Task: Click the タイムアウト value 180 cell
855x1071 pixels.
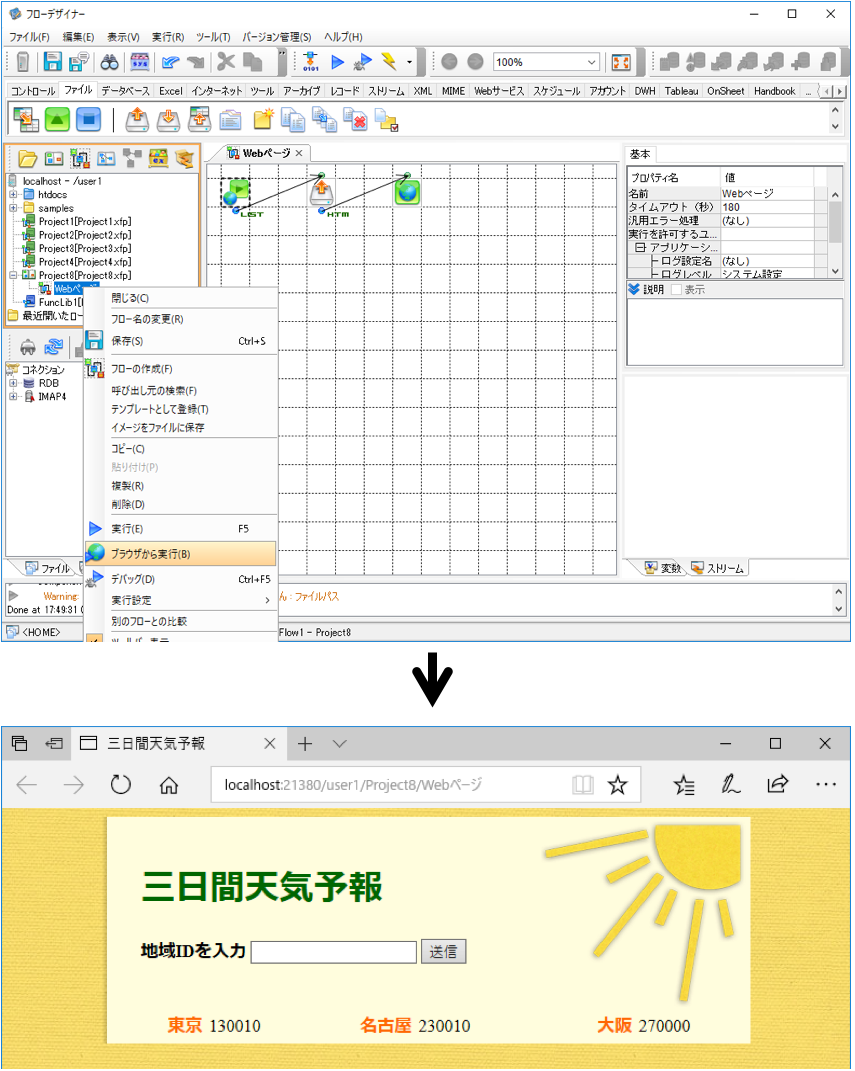Action: coord(767,207)
